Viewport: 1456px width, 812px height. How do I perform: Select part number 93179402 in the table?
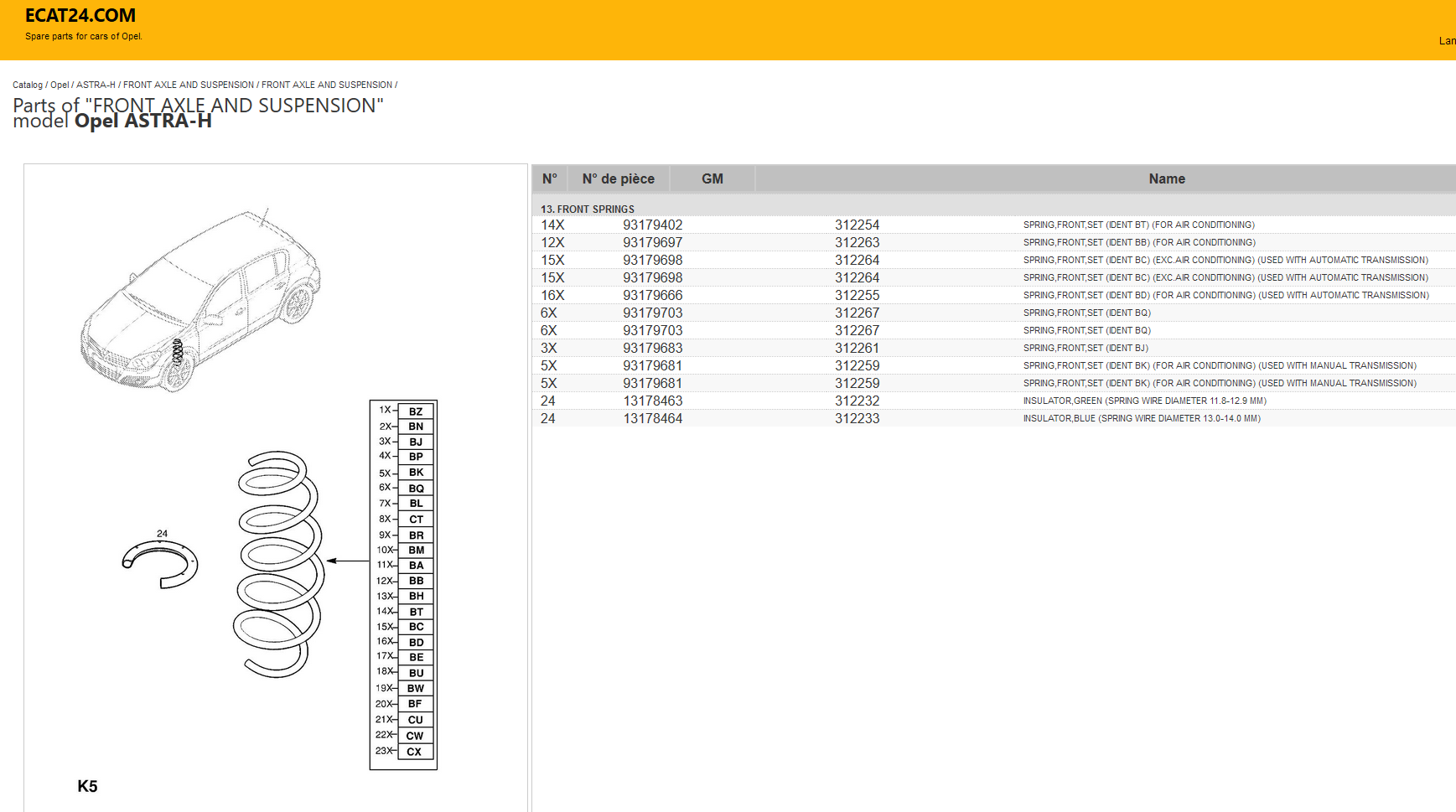[x=652, y=225]
